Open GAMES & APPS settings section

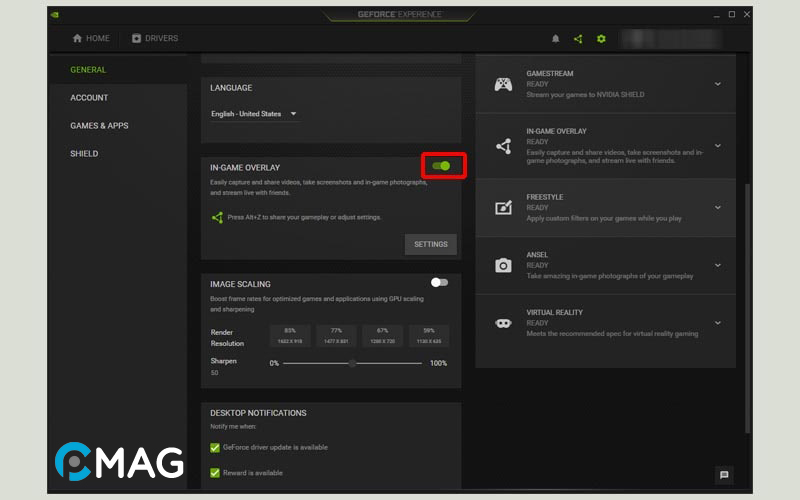[x=99, y=126]
